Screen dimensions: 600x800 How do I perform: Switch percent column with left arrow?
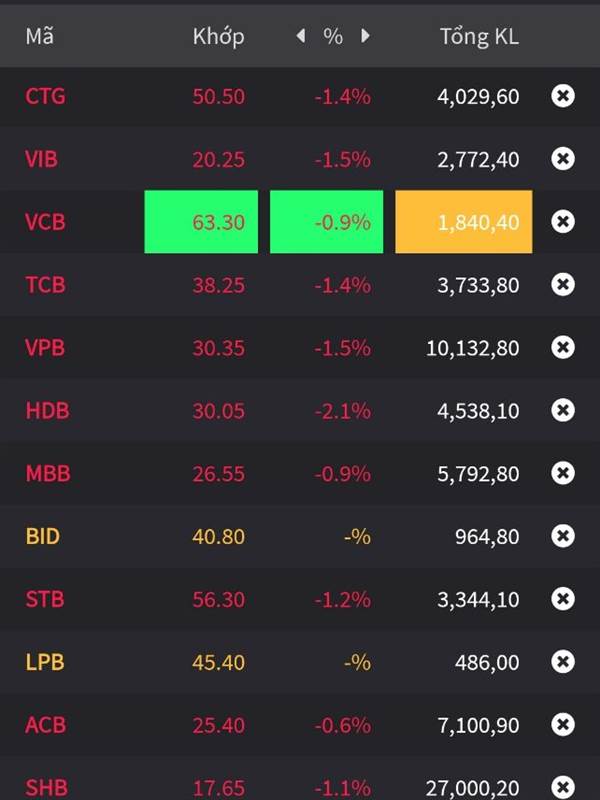[x=301, y=36]
